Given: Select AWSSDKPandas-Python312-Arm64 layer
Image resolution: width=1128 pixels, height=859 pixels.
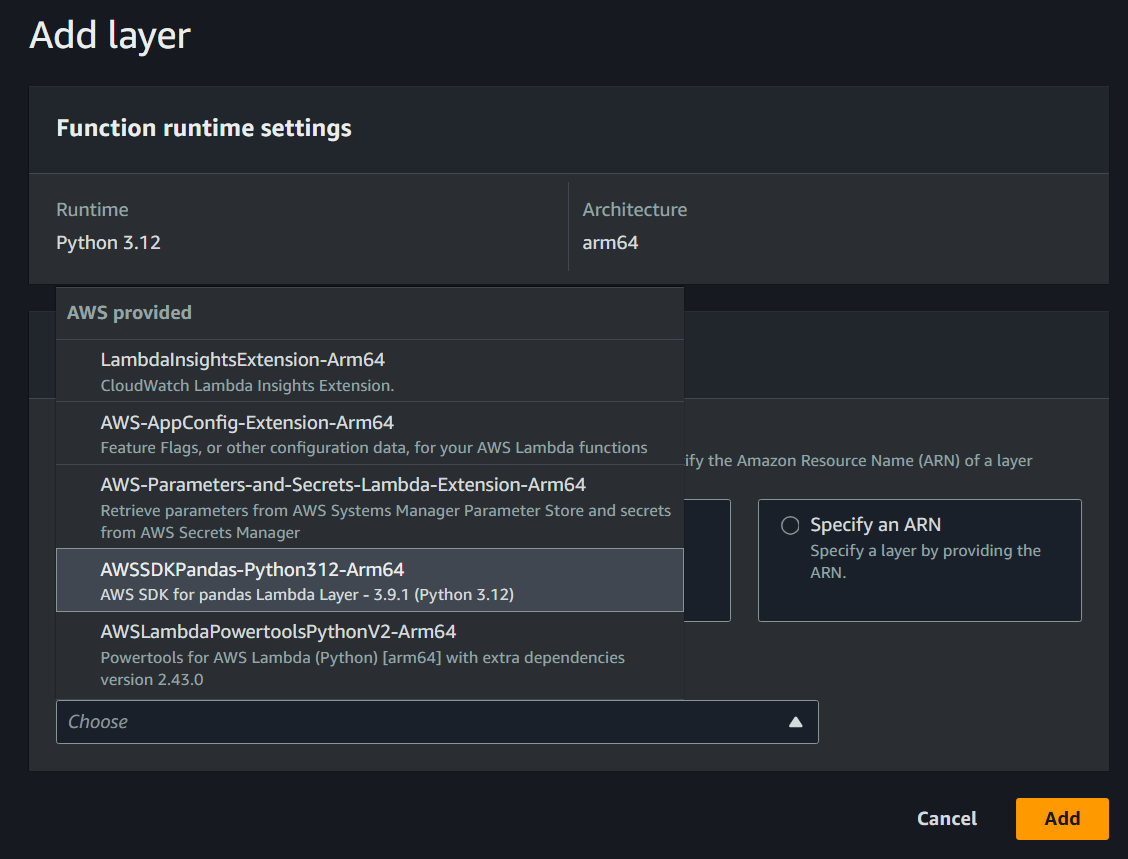Looking at the screenshot, I should 370,580.
